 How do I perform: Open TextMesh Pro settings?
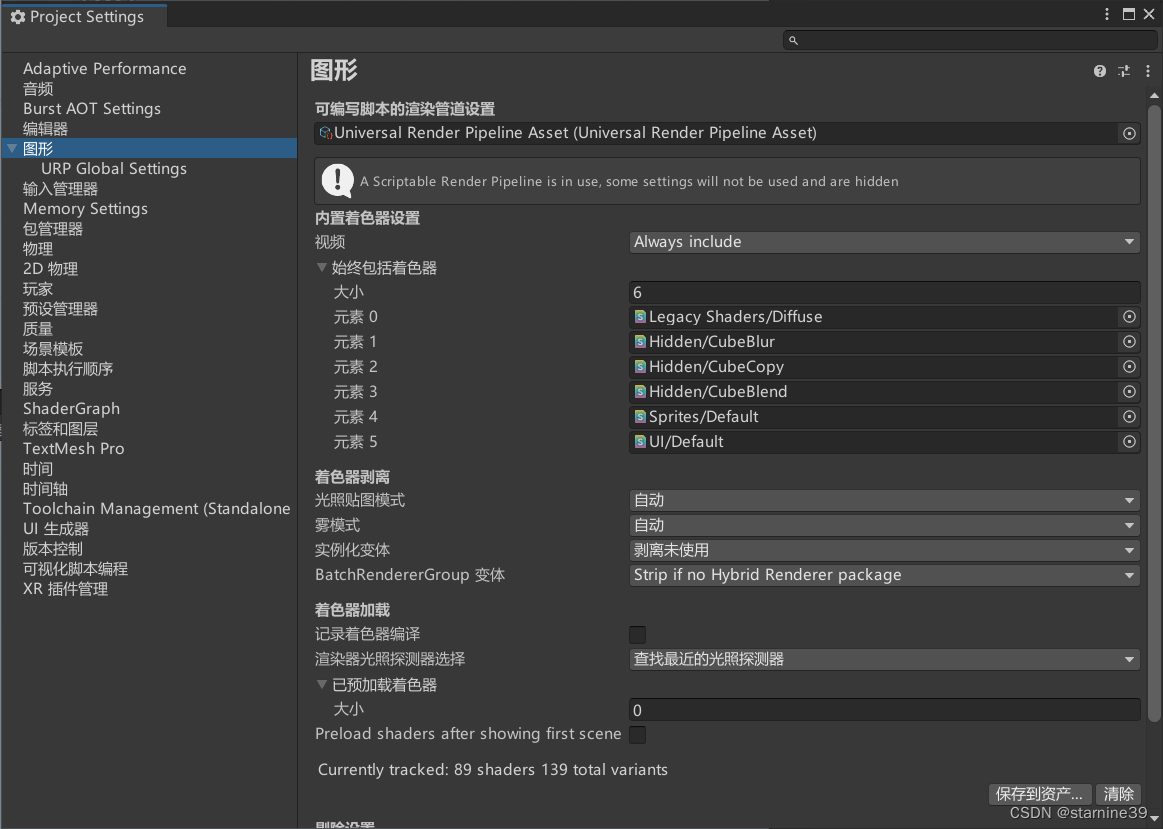(x=73, y=449)
